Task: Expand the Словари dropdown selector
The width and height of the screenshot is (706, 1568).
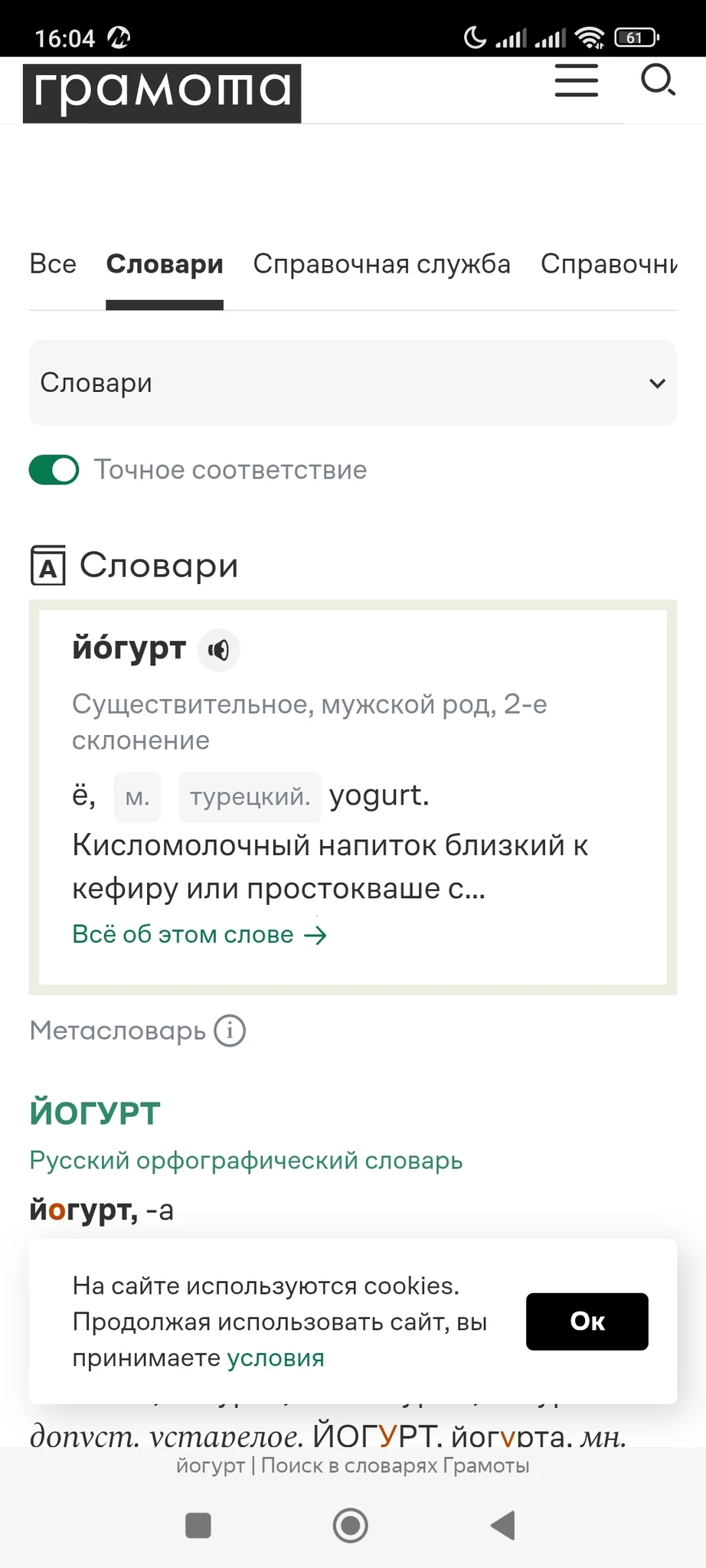Action: tap(352, 383)
